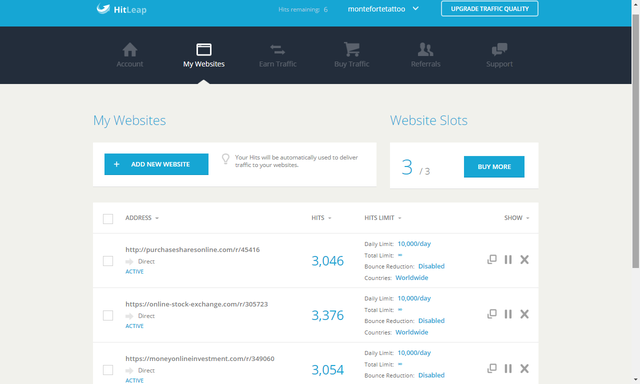Click the UPGRADE TRAFFIC QUALITY button
This screenshot has height=384, width=640.
tap(489, 9)
